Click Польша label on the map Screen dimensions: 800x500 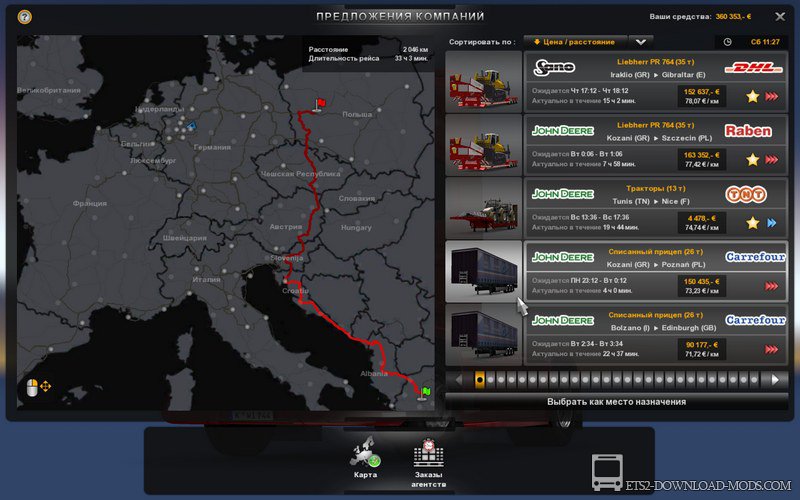[357, 114]
